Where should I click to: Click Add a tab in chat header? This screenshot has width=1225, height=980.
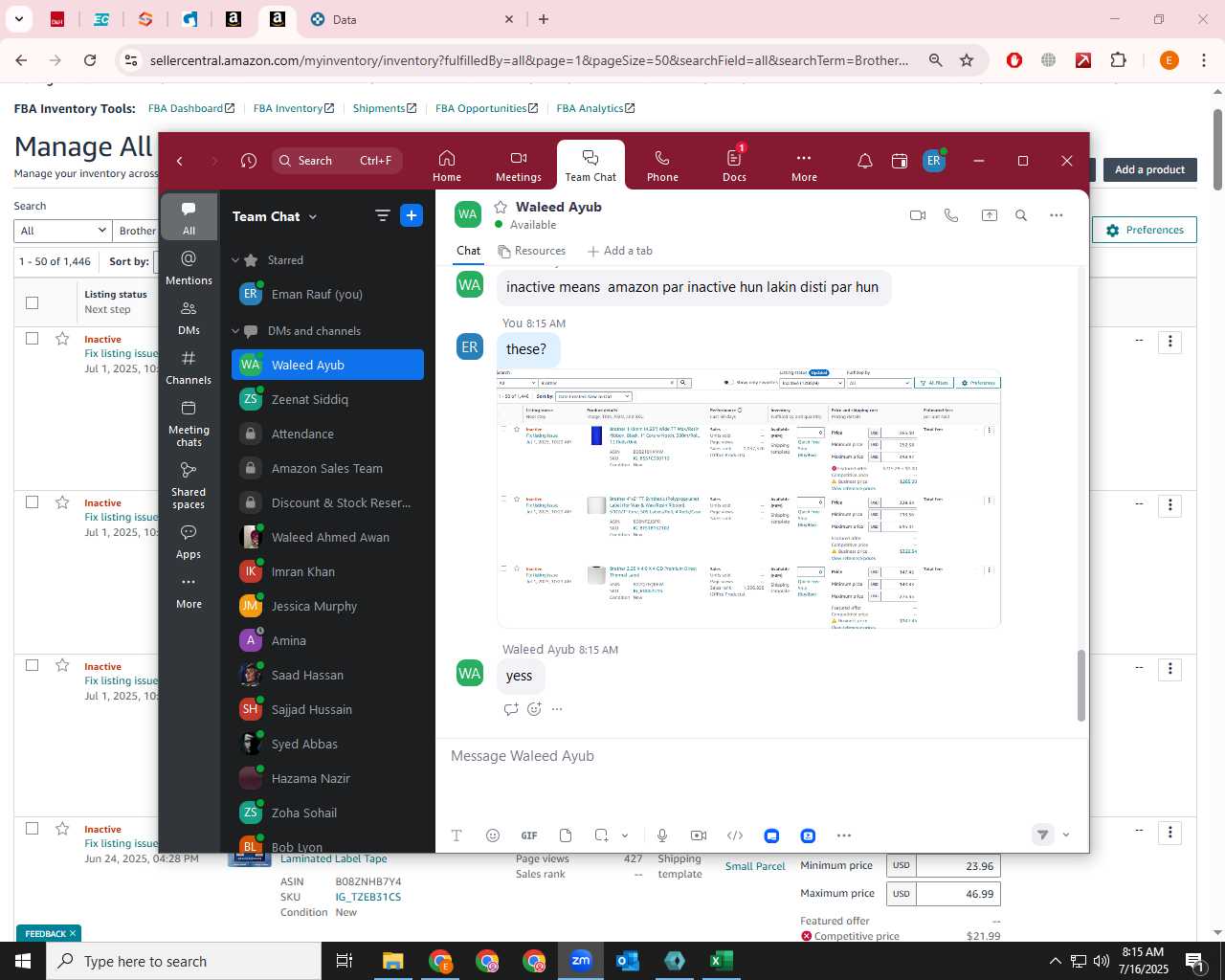click(619, 251)
